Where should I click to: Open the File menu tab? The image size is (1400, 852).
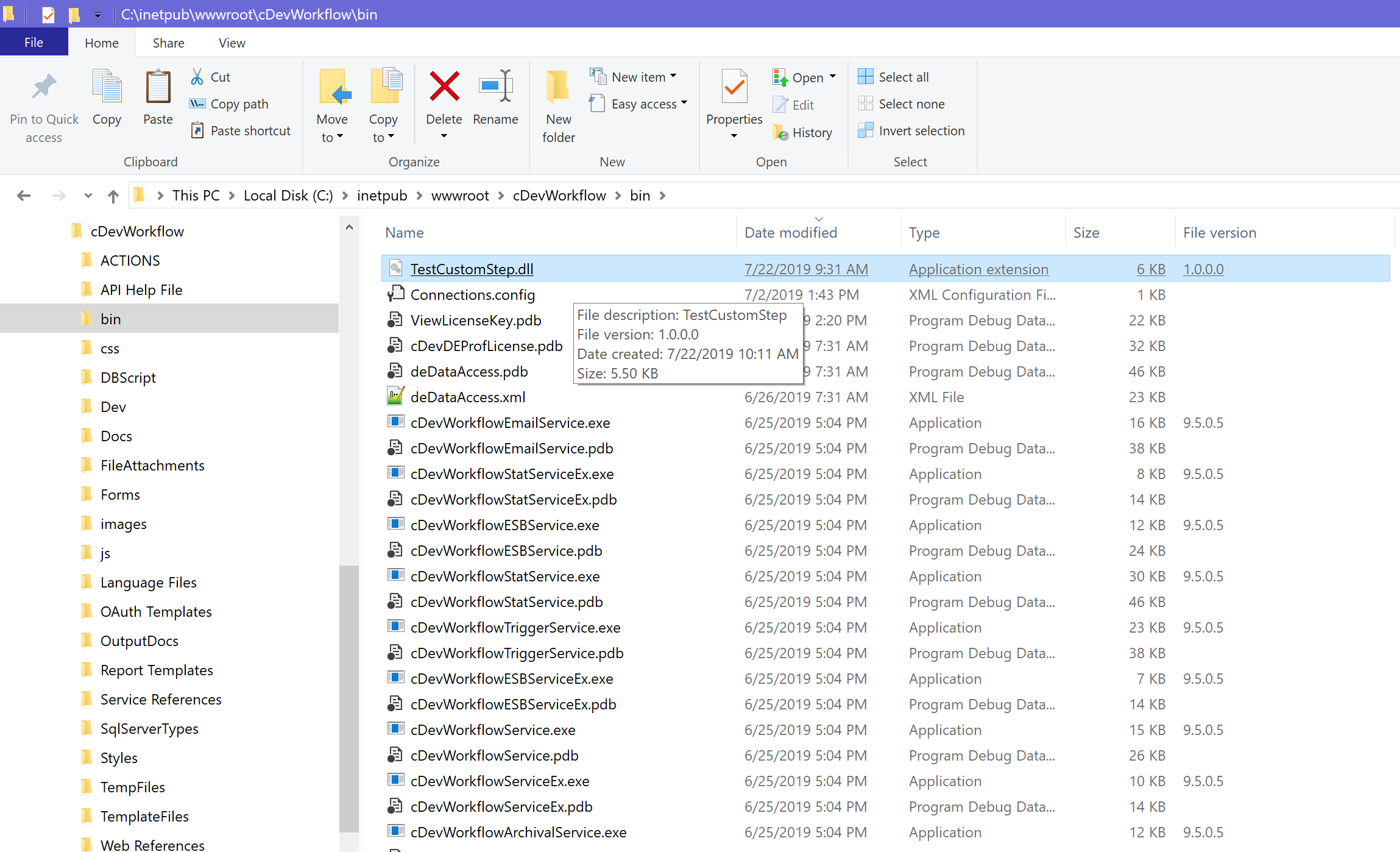(x=34, y=43)
